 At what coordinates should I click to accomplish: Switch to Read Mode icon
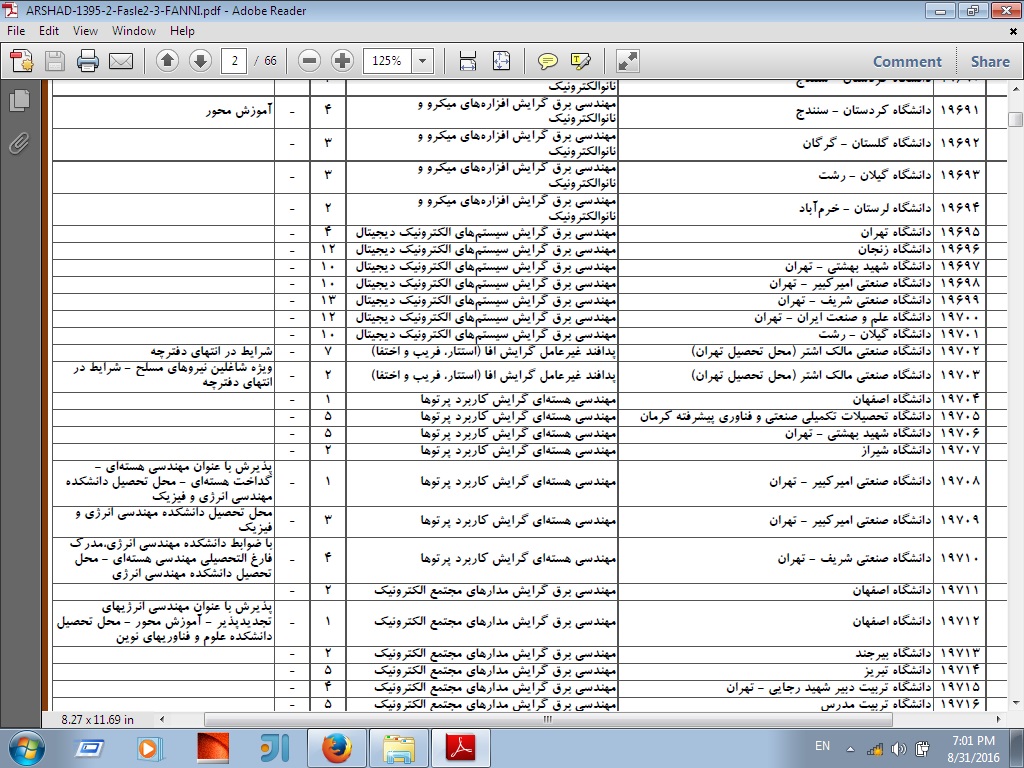pos(628,61)
